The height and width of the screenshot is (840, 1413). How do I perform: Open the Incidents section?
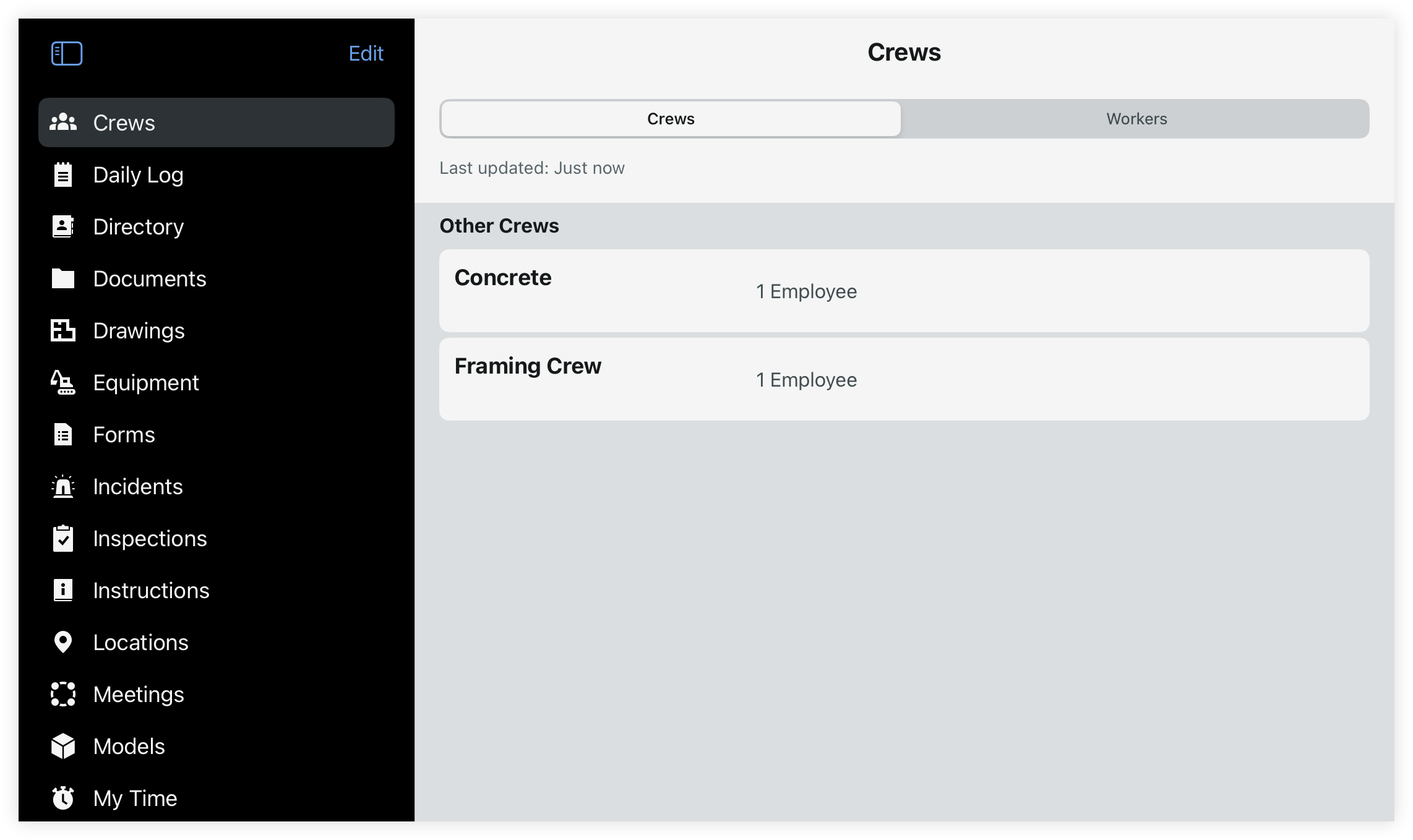pos(137,486)
